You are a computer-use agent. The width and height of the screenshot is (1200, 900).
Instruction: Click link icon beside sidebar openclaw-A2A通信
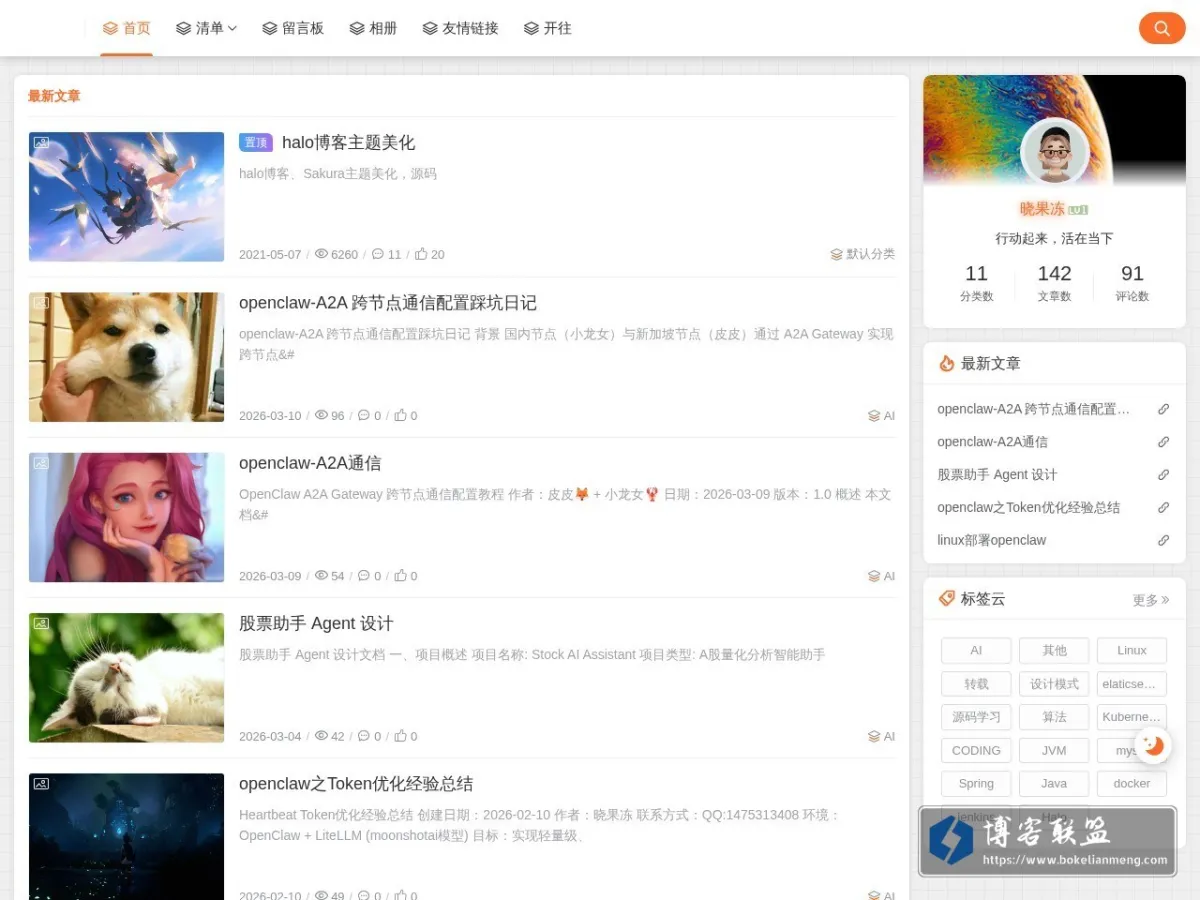click(1163, 442)
